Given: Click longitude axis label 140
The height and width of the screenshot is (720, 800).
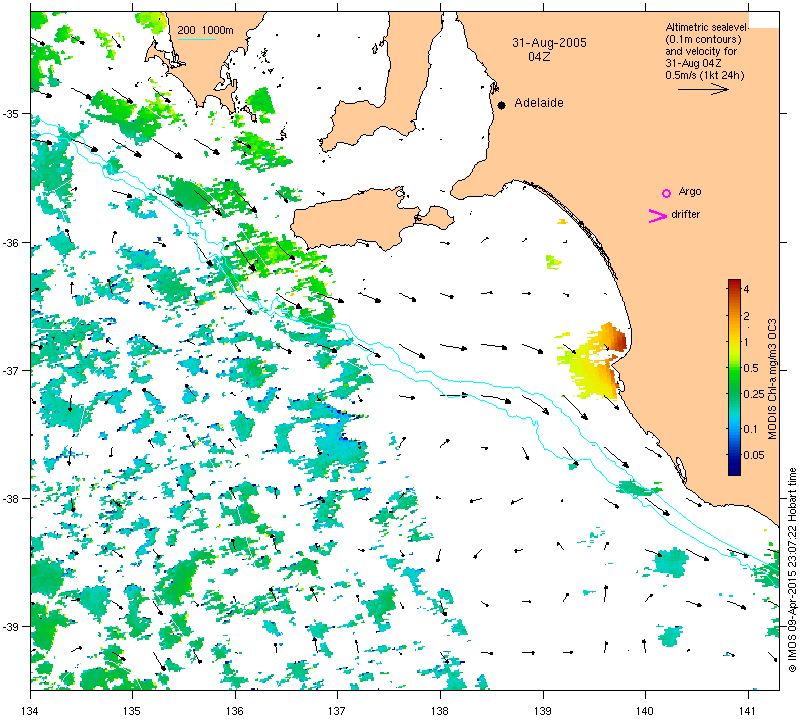Looking at the screenshot, I should click(645, 710).
